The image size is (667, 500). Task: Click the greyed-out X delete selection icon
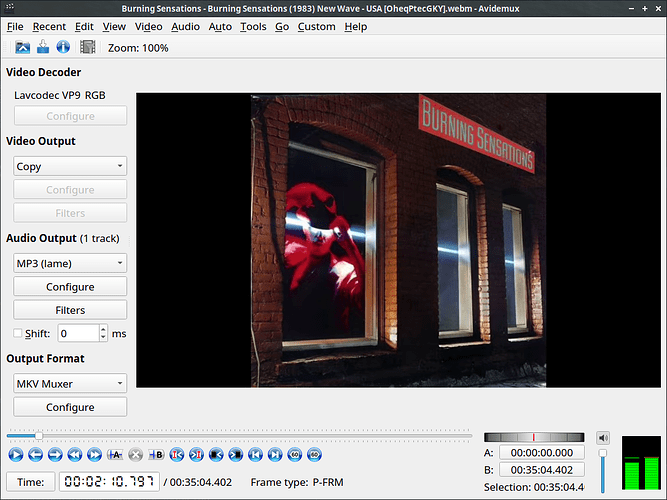click(x=135, y=455)
